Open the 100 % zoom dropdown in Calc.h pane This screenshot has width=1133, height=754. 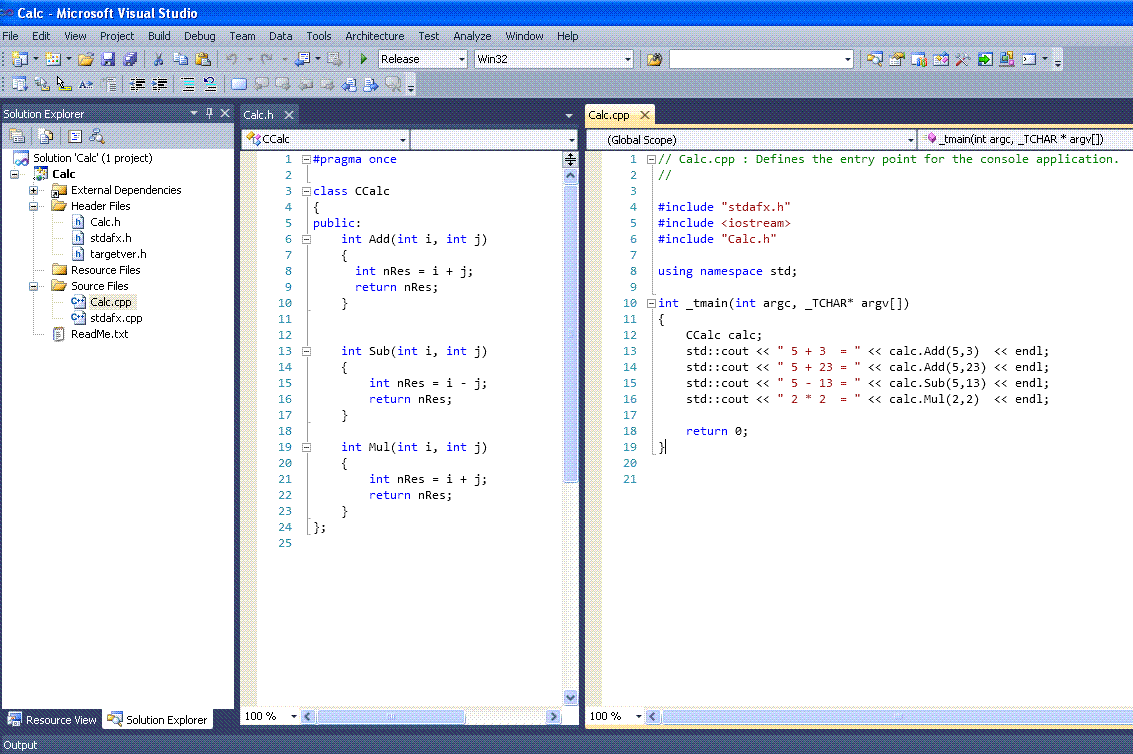[293, 716]
